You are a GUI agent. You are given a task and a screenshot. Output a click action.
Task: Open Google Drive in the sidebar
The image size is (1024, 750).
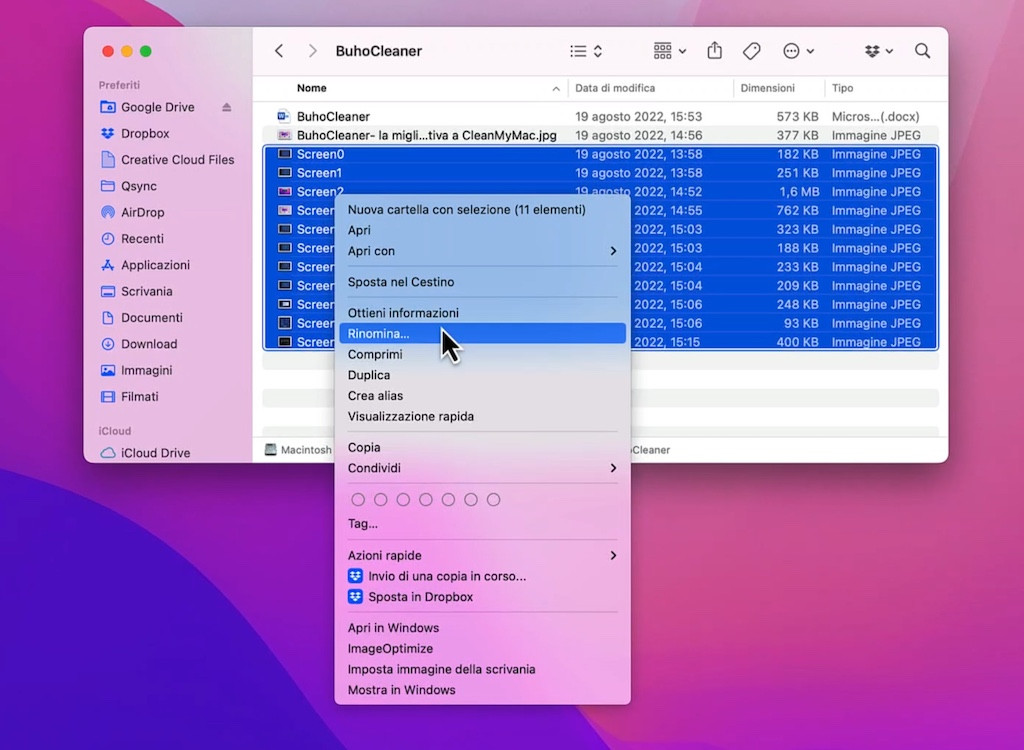(x=157, y=107)
